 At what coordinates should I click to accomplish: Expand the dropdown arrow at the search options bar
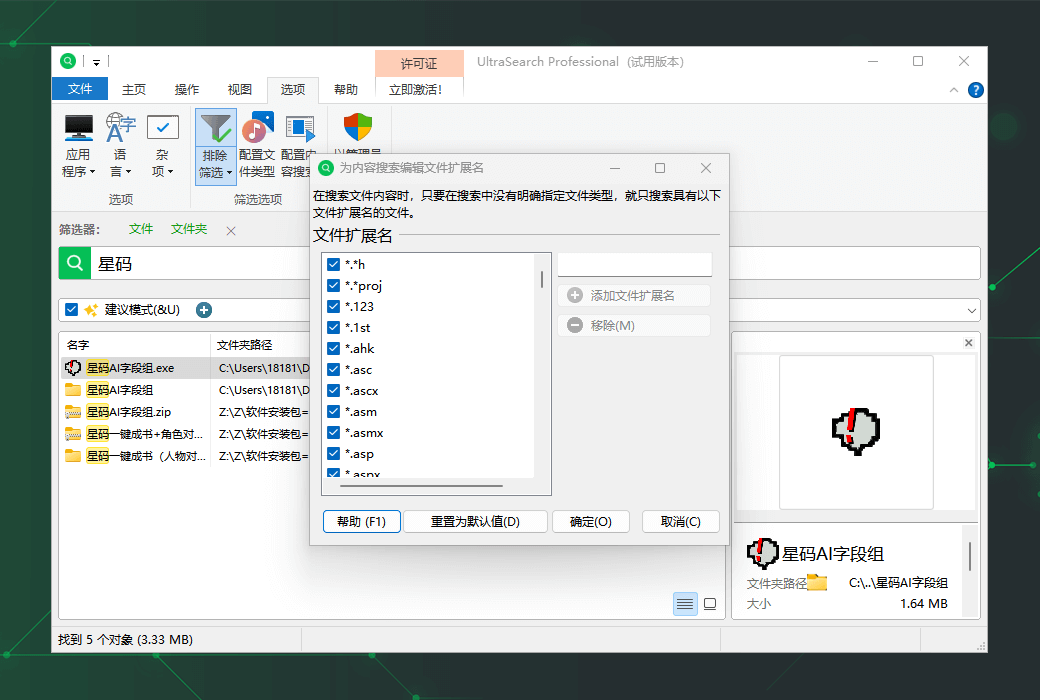(971, 311)
